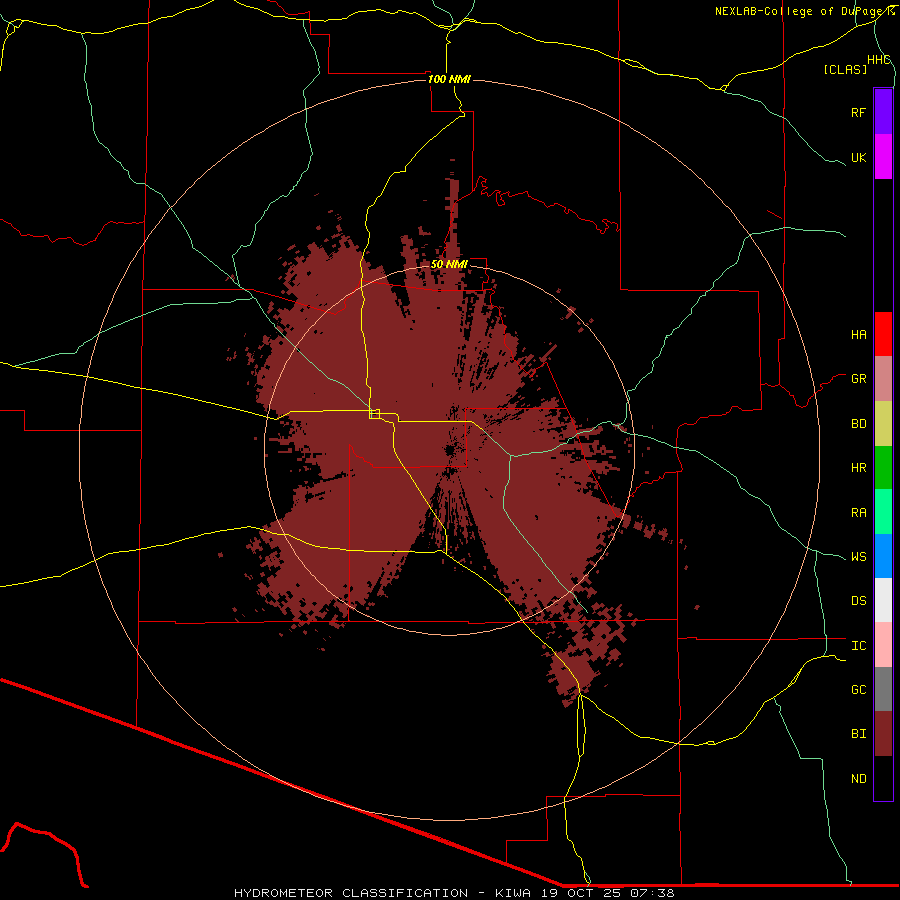Click the HR legend label

[858, 468]
